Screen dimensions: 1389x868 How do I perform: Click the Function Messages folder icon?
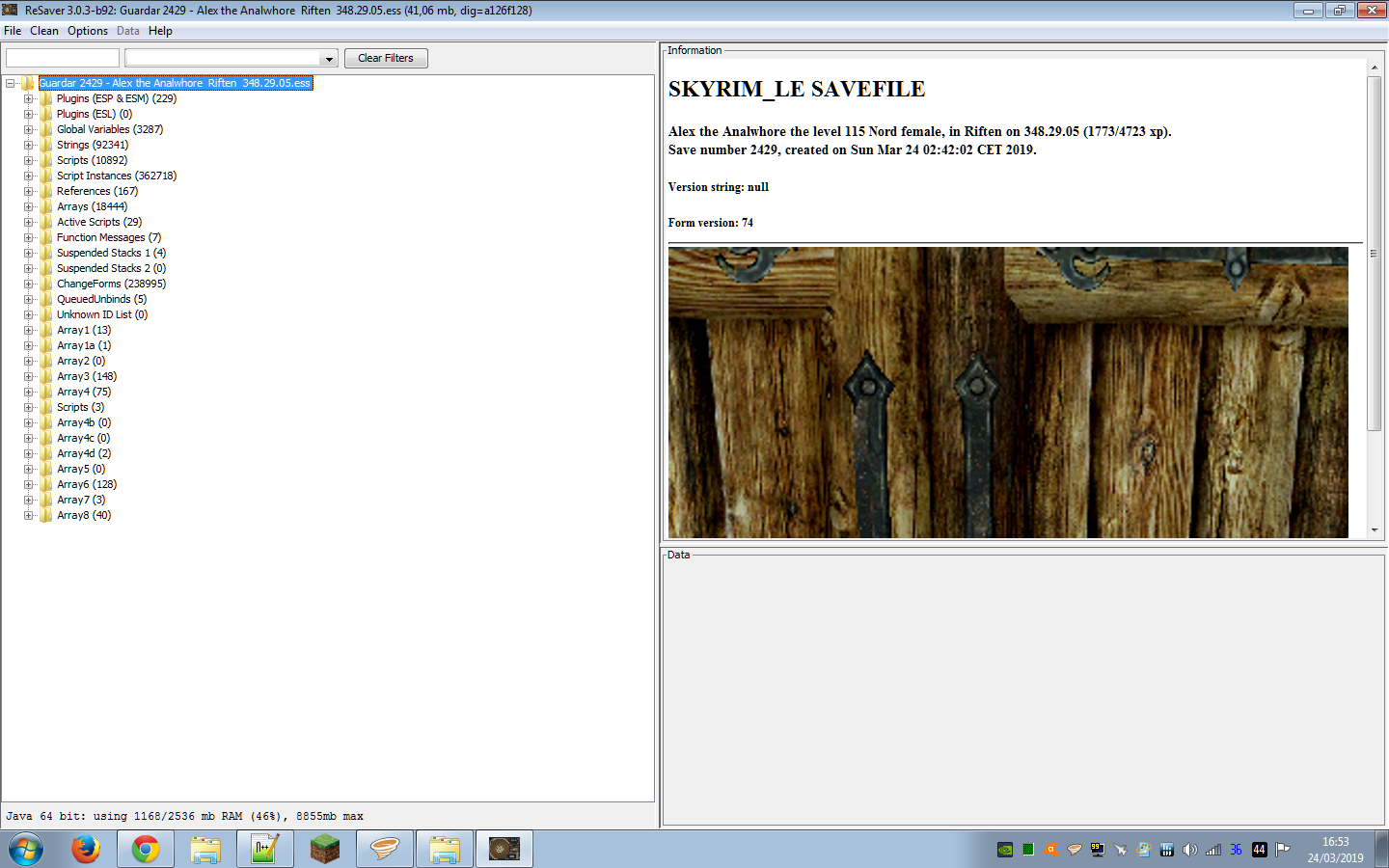[46, 237]
